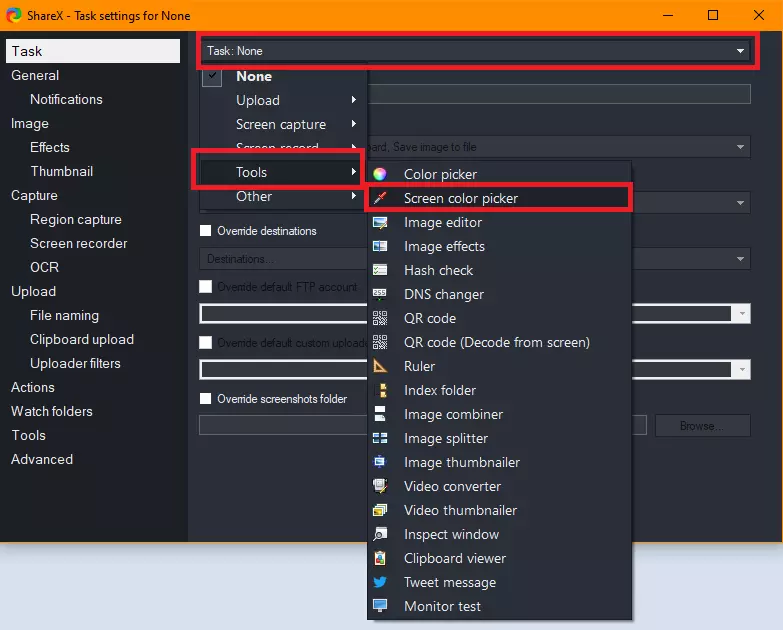Viewport: 783px width, 630px height.
Task: Click the screenshots folder path field
Action: [x=423, y=426]
